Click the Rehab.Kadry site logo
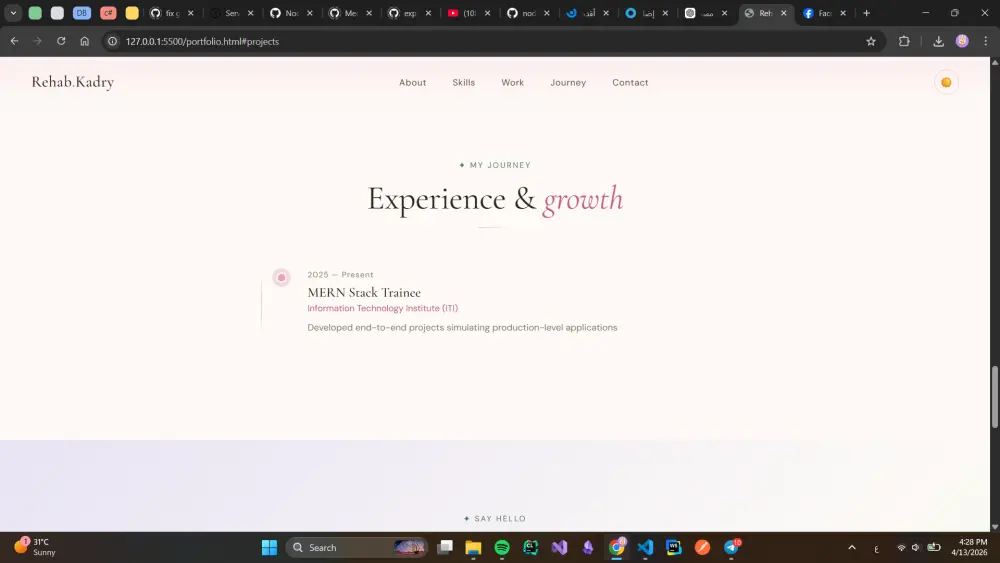The image size is (1000, 563). pyautogui.click(x=73, y=82)
